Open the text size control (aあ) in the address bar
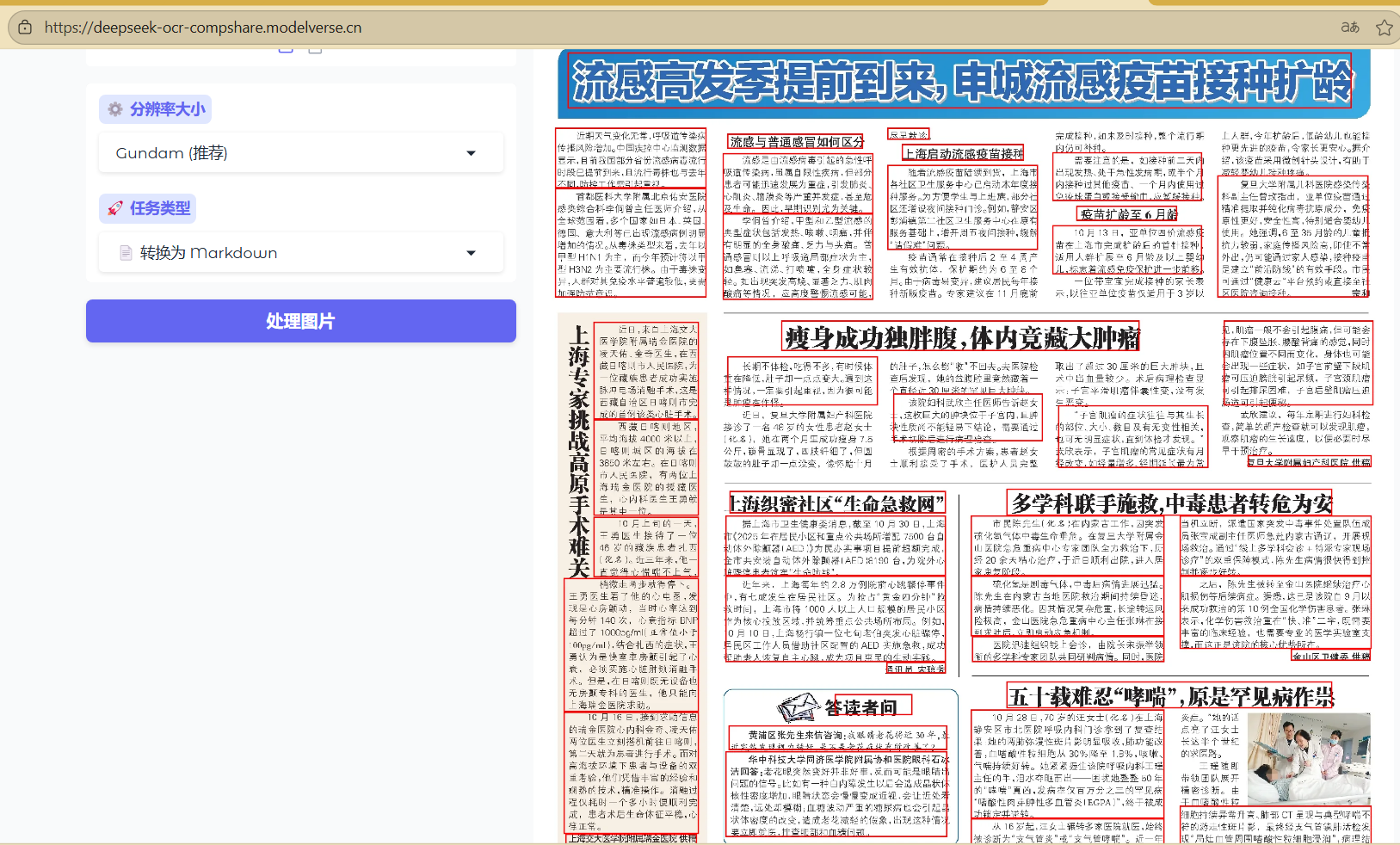Viewport: 1400px width, 845px height. click(1349, 27)
